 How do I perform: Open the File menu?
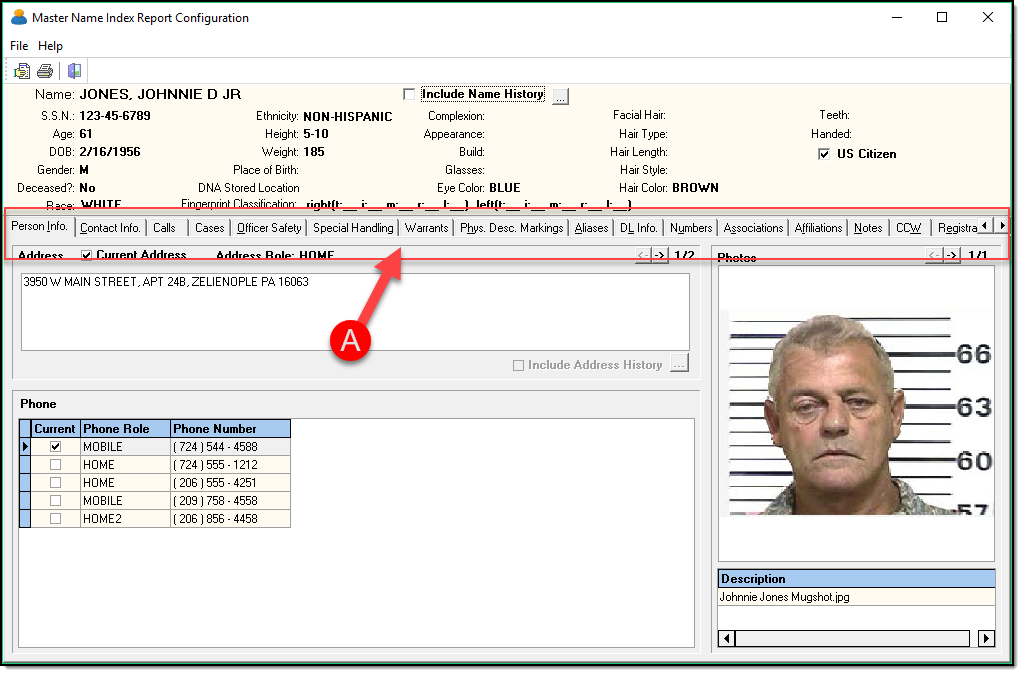[19, 46]
